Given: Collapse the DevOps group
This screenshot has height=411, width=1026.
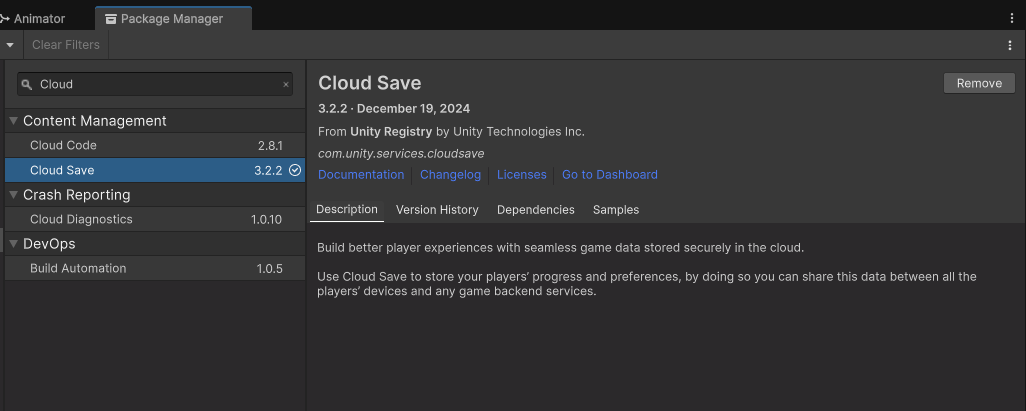Looking at the screenshot, I should coord(14,244).
